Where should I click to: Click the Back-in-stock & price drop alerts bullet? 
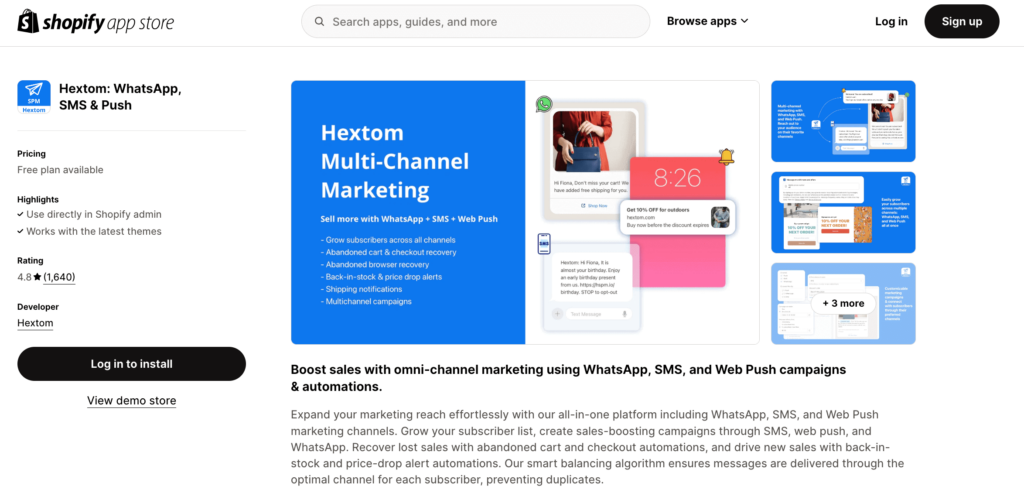click(x=381, y=277)
